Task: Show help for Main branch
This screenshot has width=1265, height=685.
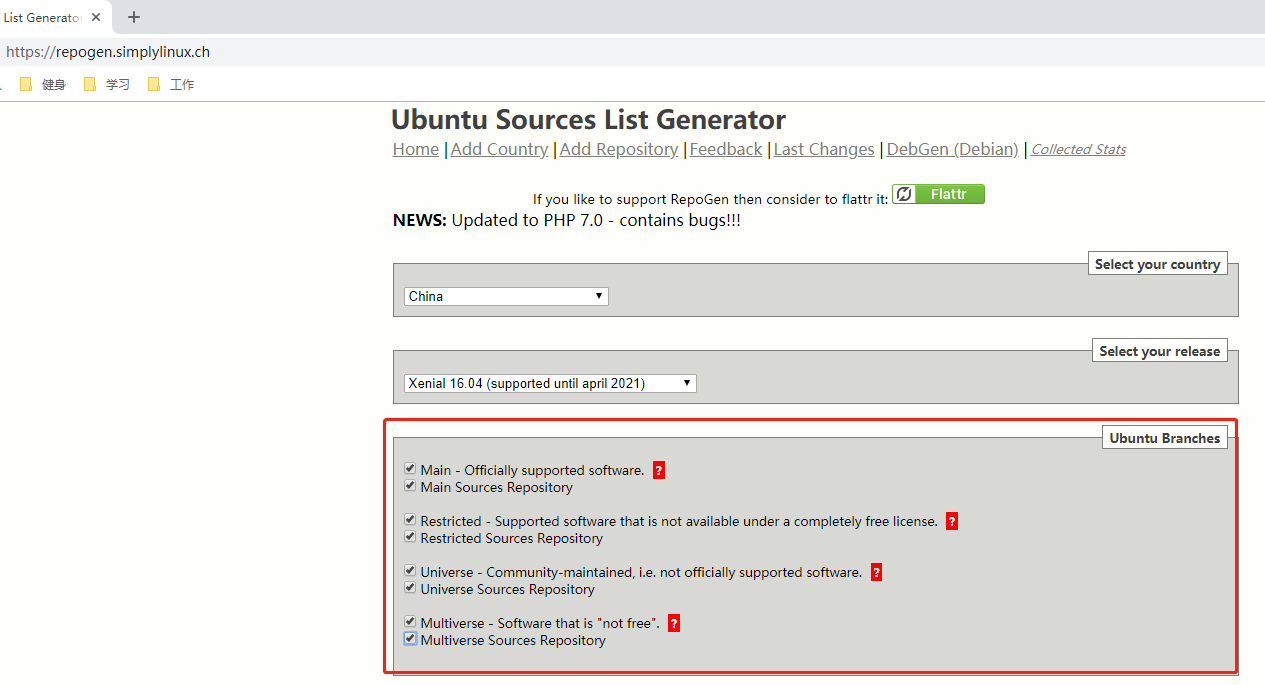Action: [659, 470]
